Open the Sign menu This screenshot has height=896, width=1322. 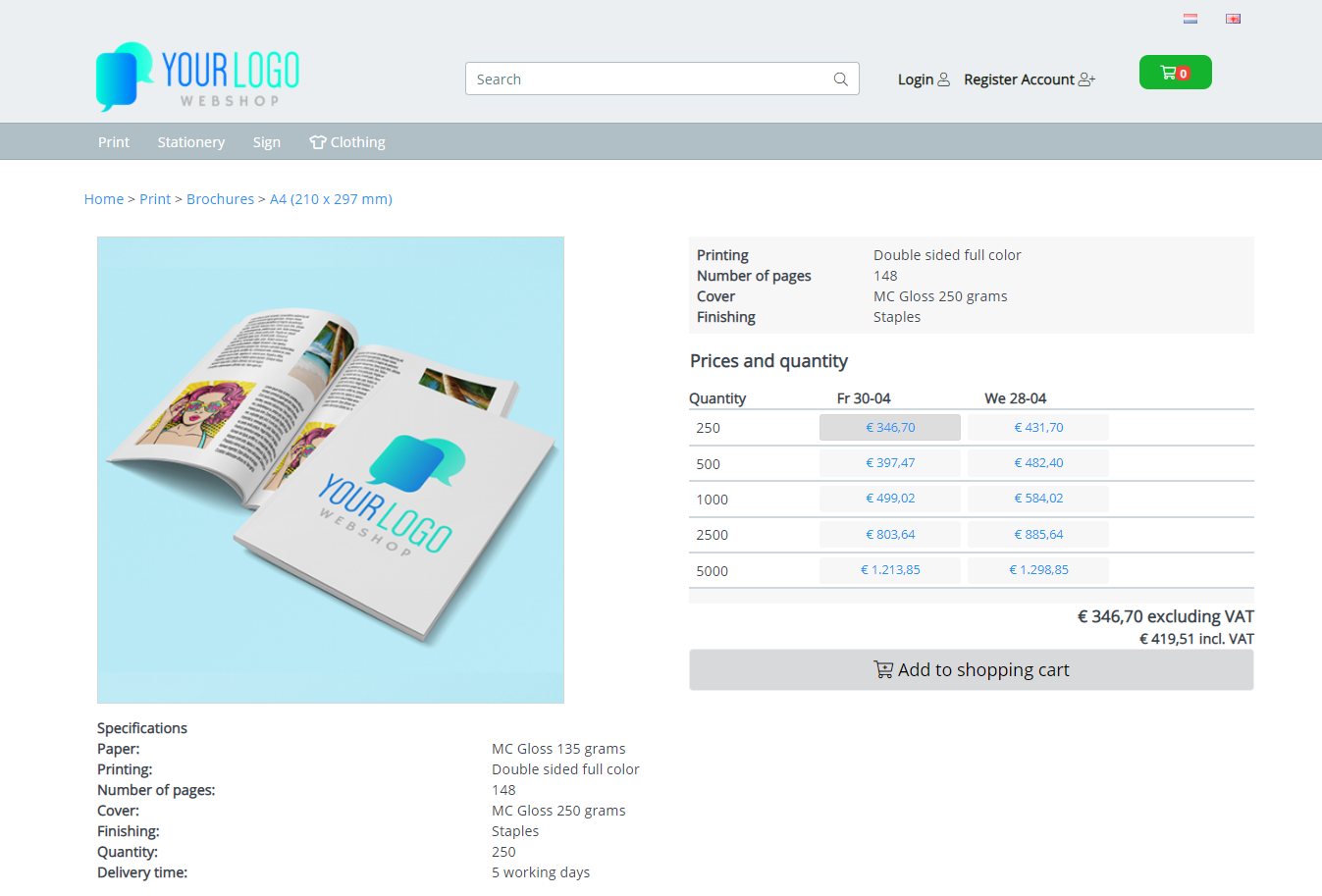pos(266,142)
